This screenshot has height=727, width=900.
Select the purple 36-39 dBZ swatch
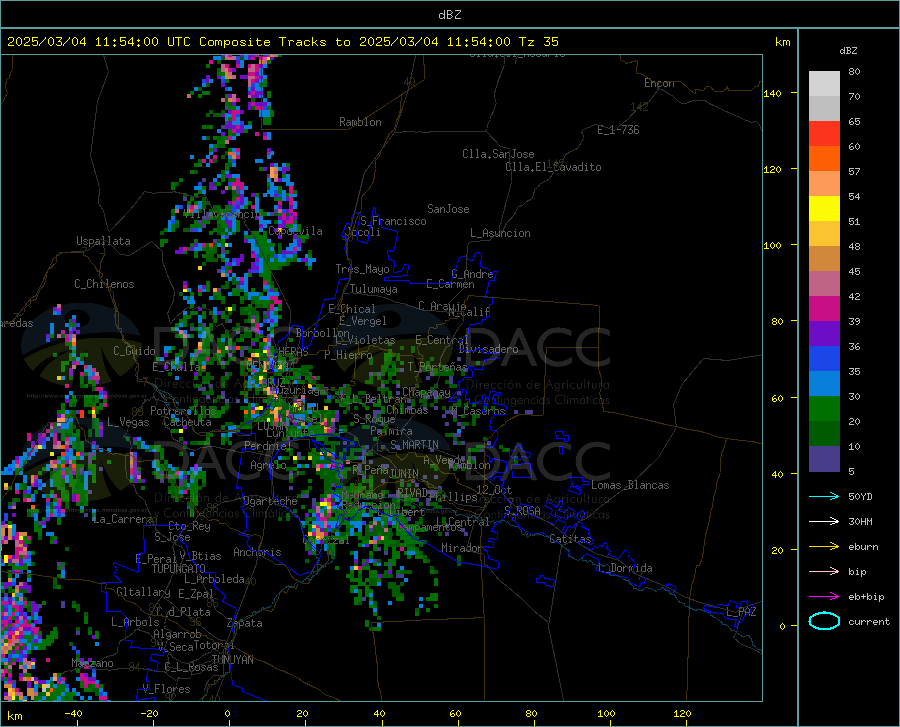[824, 333]
